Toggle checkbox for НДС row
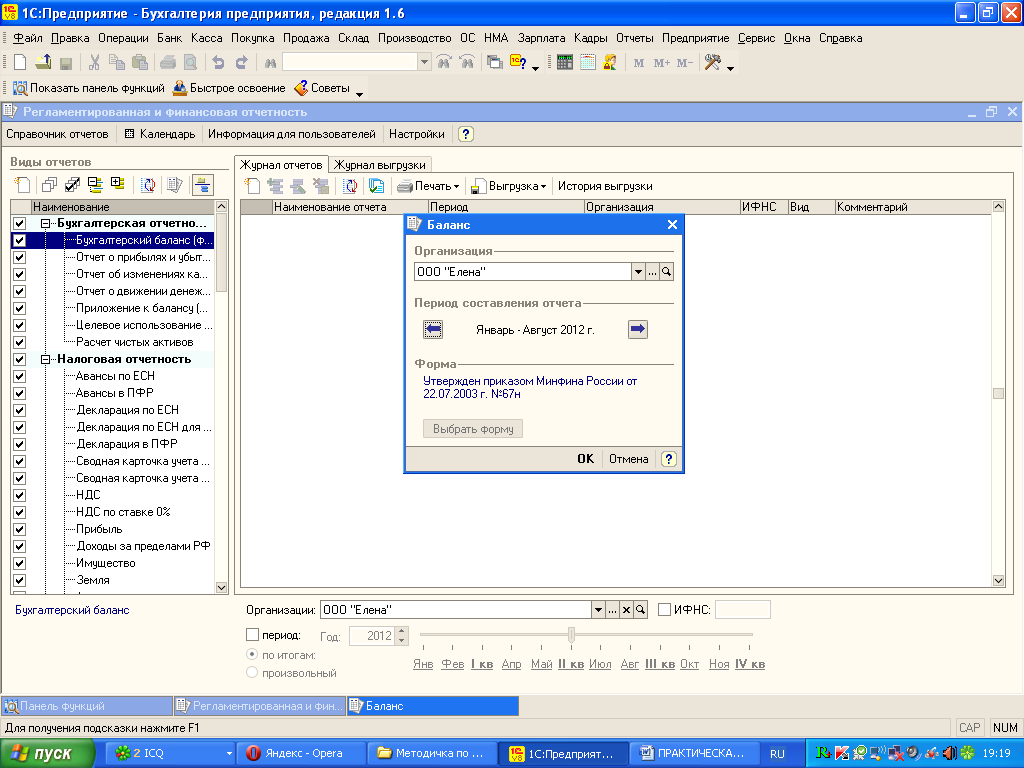The image size is (1024, 768). (x=20, y=495)
